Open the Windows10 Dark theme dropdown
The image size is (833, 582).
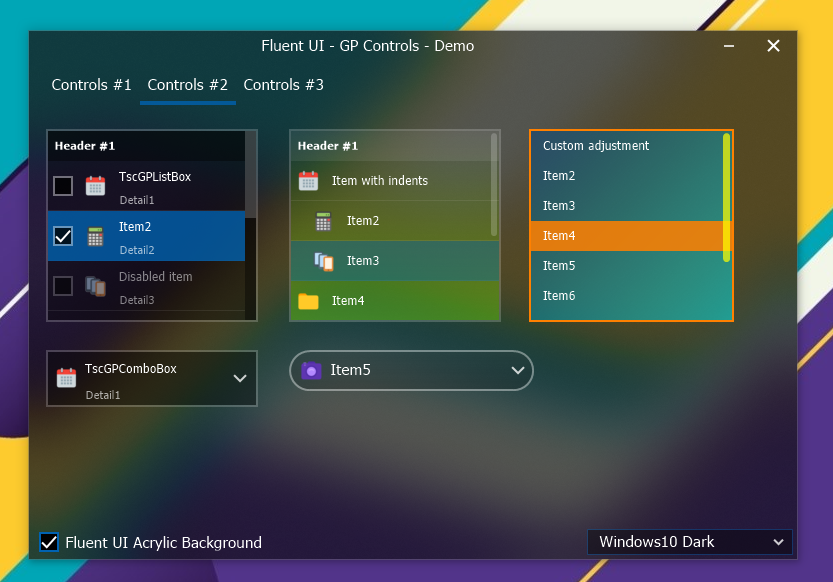coord(690,542)
